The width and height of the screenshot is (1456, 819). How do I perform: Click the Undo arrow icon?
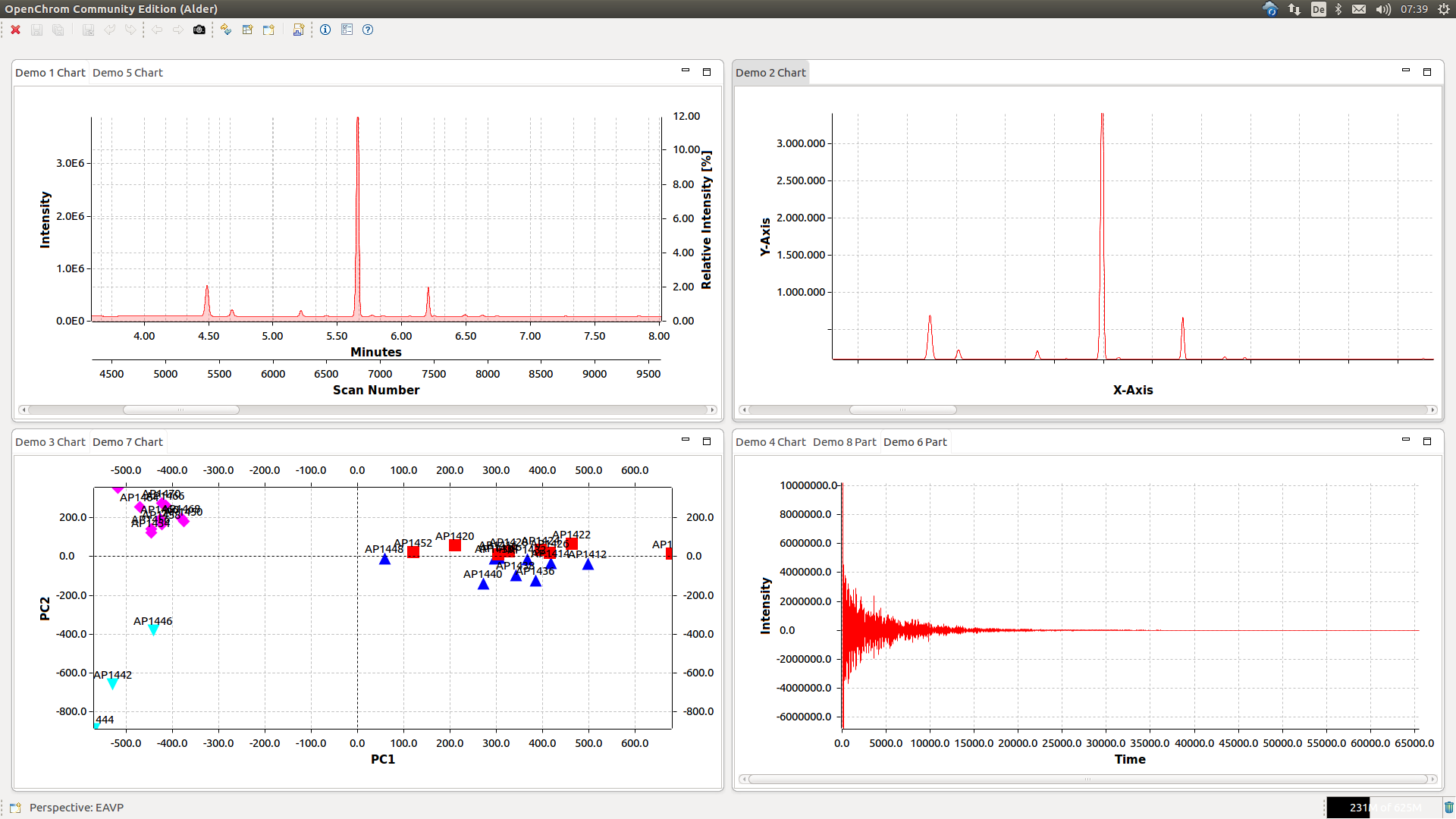tap(109, 30)
